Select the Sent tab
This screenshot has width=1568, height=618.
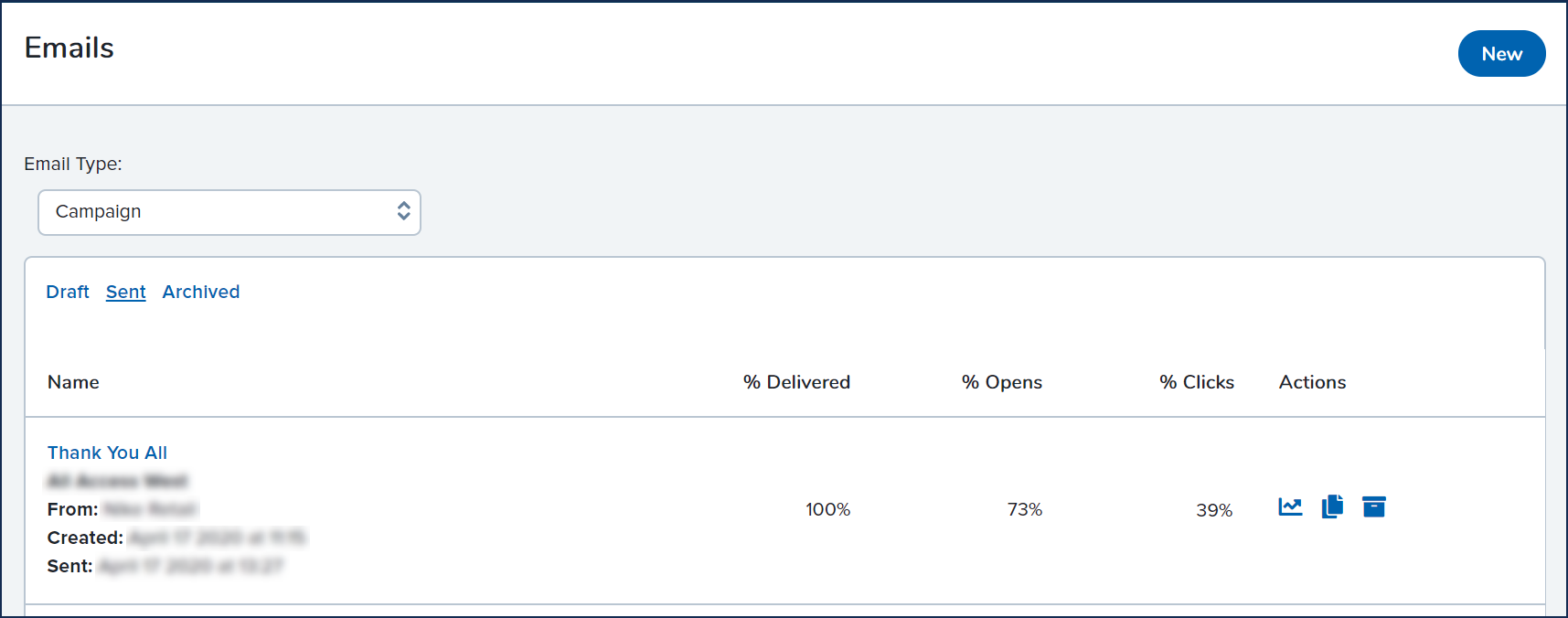[125, 292]
